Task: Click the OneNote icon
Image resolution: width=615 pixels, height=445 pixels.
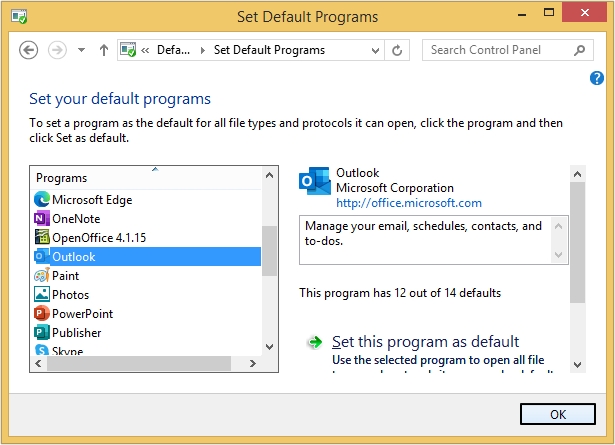Action: [42, 218]
